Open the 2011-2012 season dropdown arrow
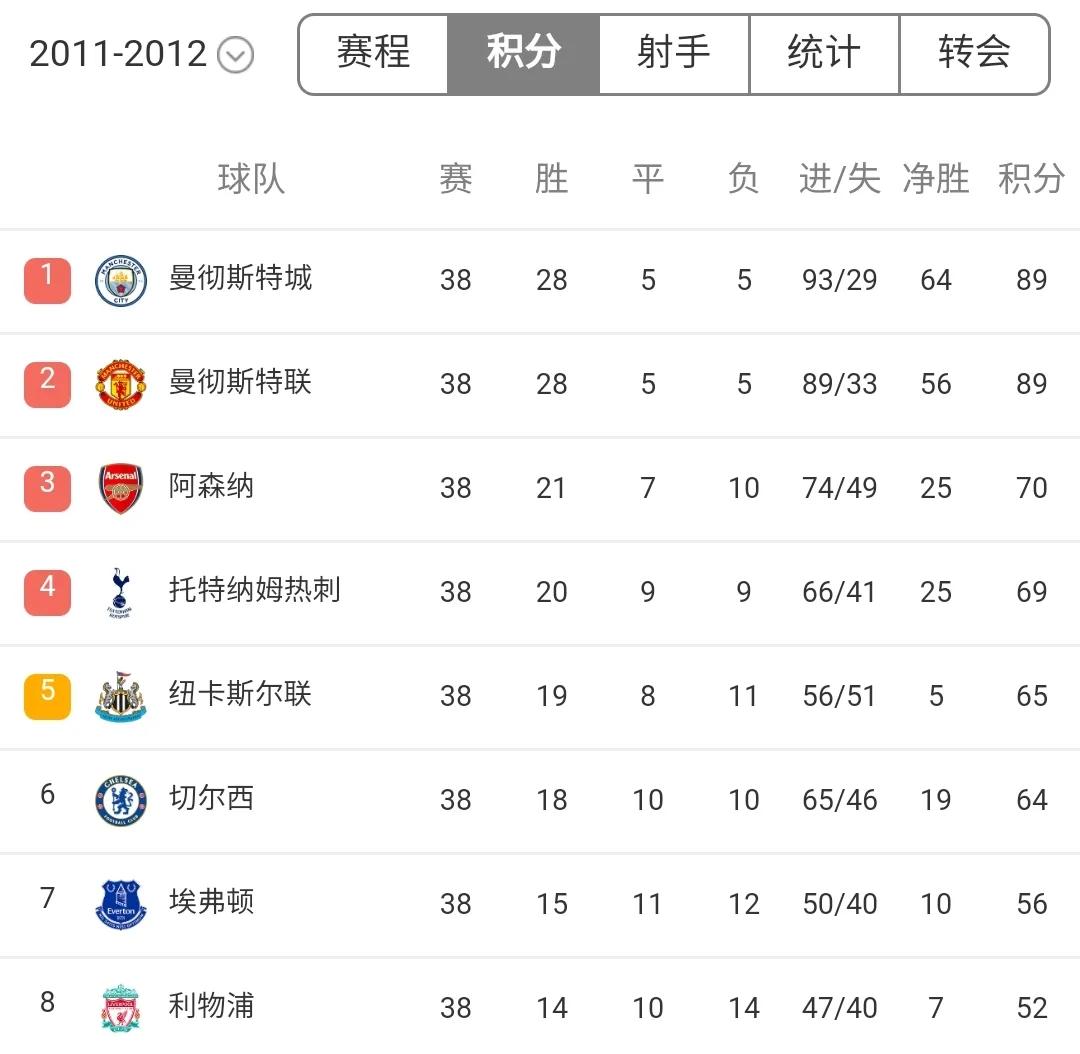1080x1054 pixels. pos(236,55)
